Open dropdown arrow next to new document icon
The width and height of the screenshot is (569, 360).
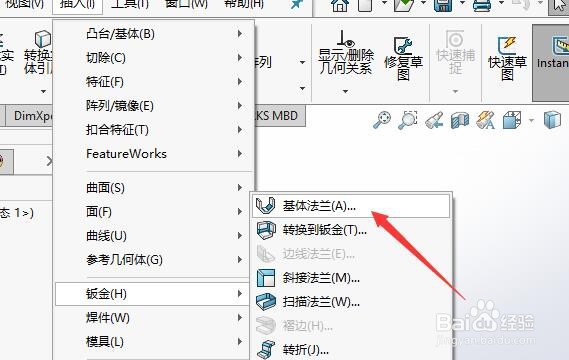point(384,4)
